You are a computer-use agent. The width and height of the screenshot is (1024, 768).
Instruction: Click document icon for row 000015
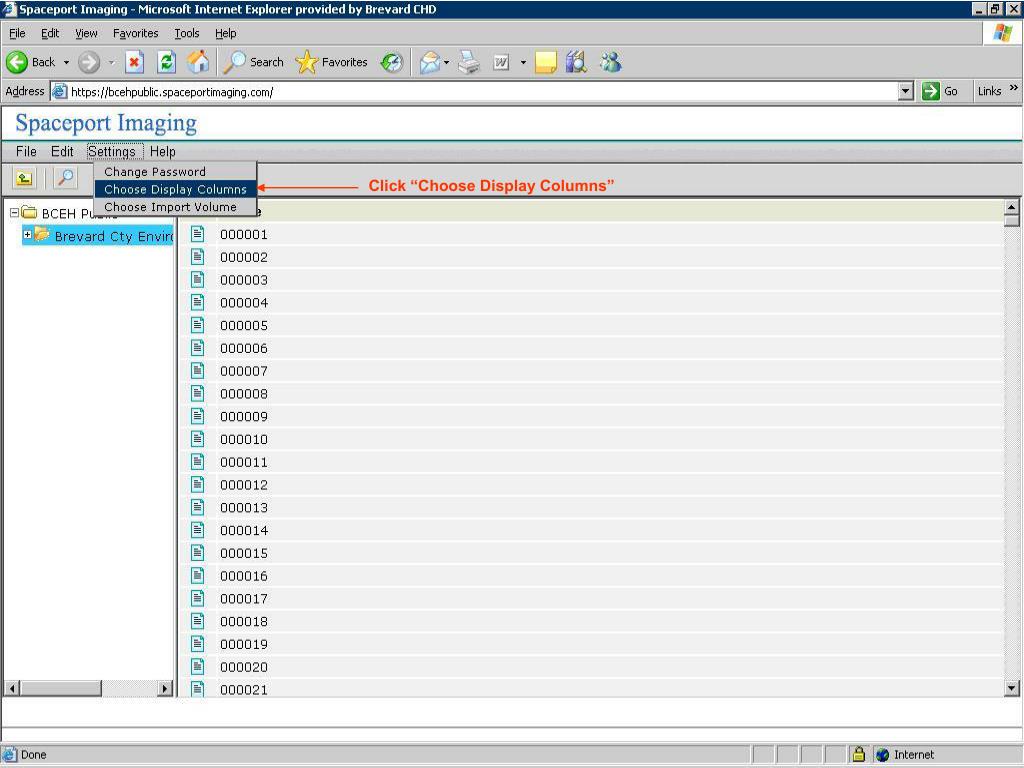tap(197, 552)
